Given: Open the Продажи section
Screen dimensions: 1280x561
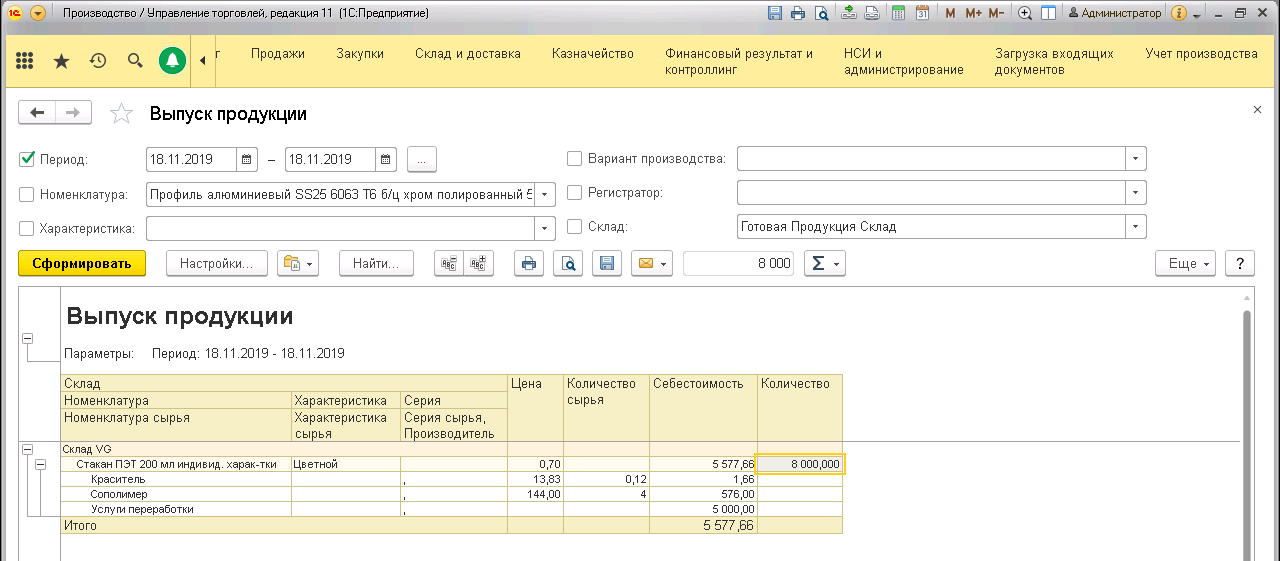Looking at the screenshot, I should pyautogui.click(x=278, y=54).
